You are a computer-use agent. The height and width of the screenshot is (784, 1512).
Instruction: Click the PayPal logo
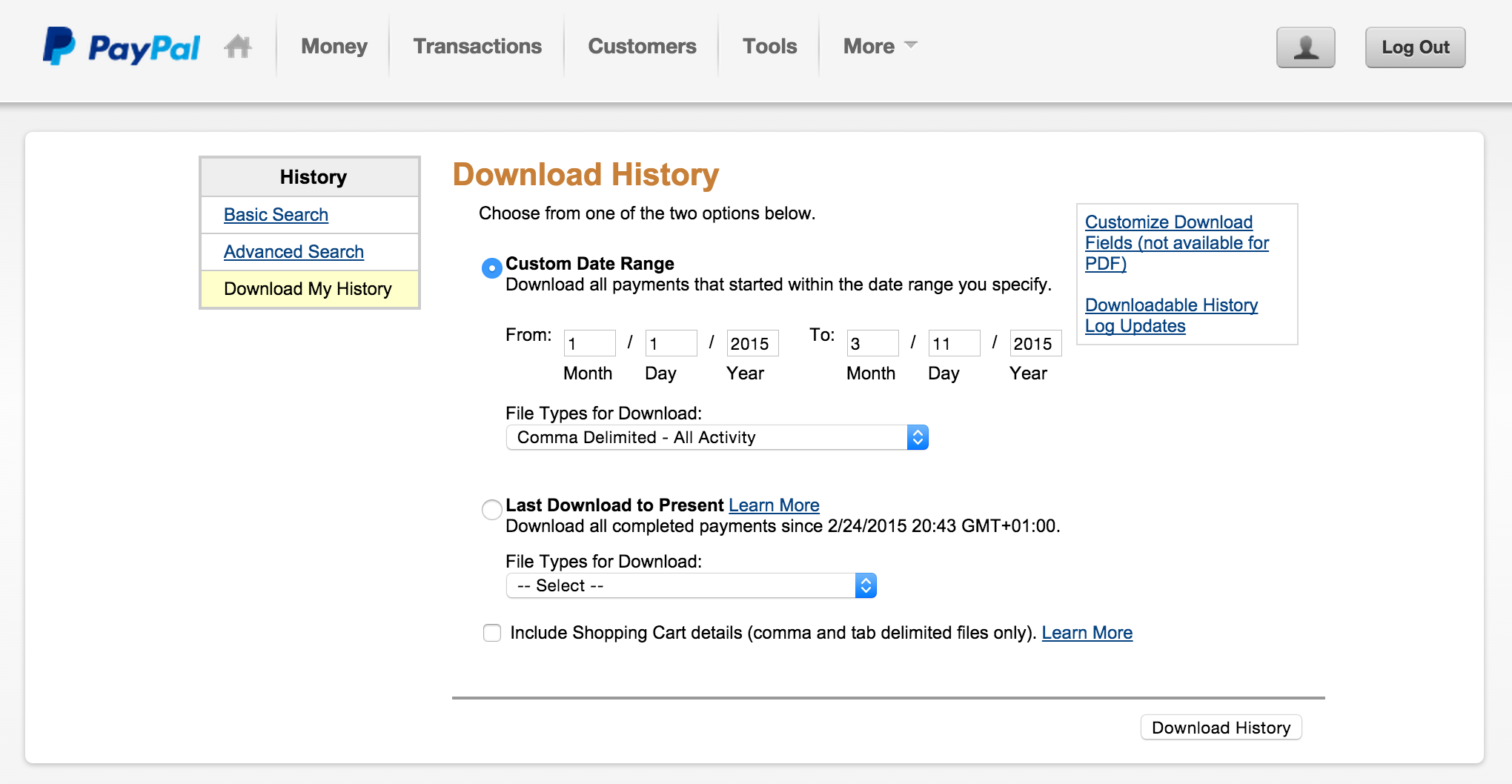pos(122,47)
